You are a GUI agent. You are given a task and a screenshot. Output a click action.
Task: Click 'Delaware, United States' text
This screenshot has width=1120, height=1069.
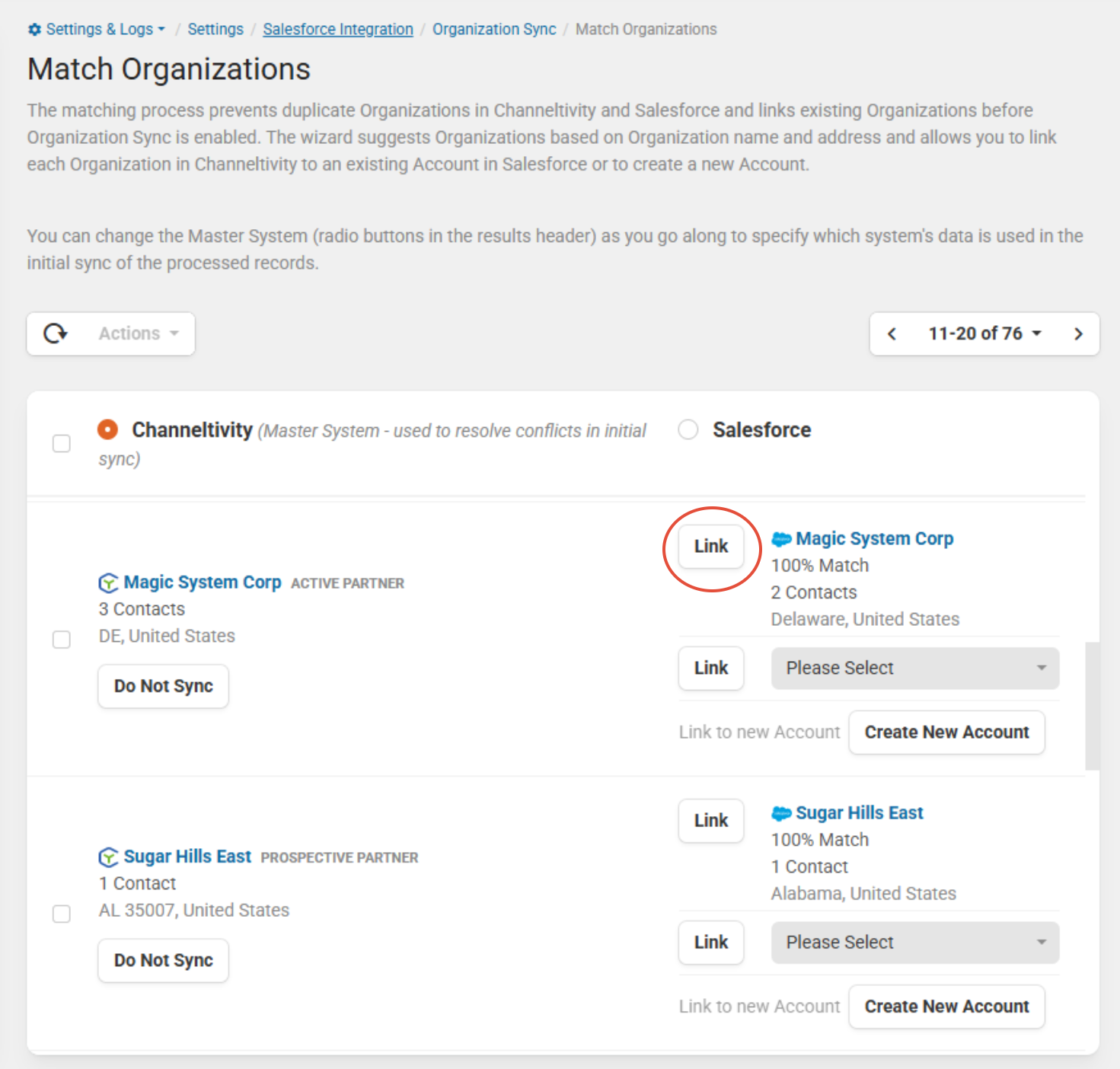865,619
